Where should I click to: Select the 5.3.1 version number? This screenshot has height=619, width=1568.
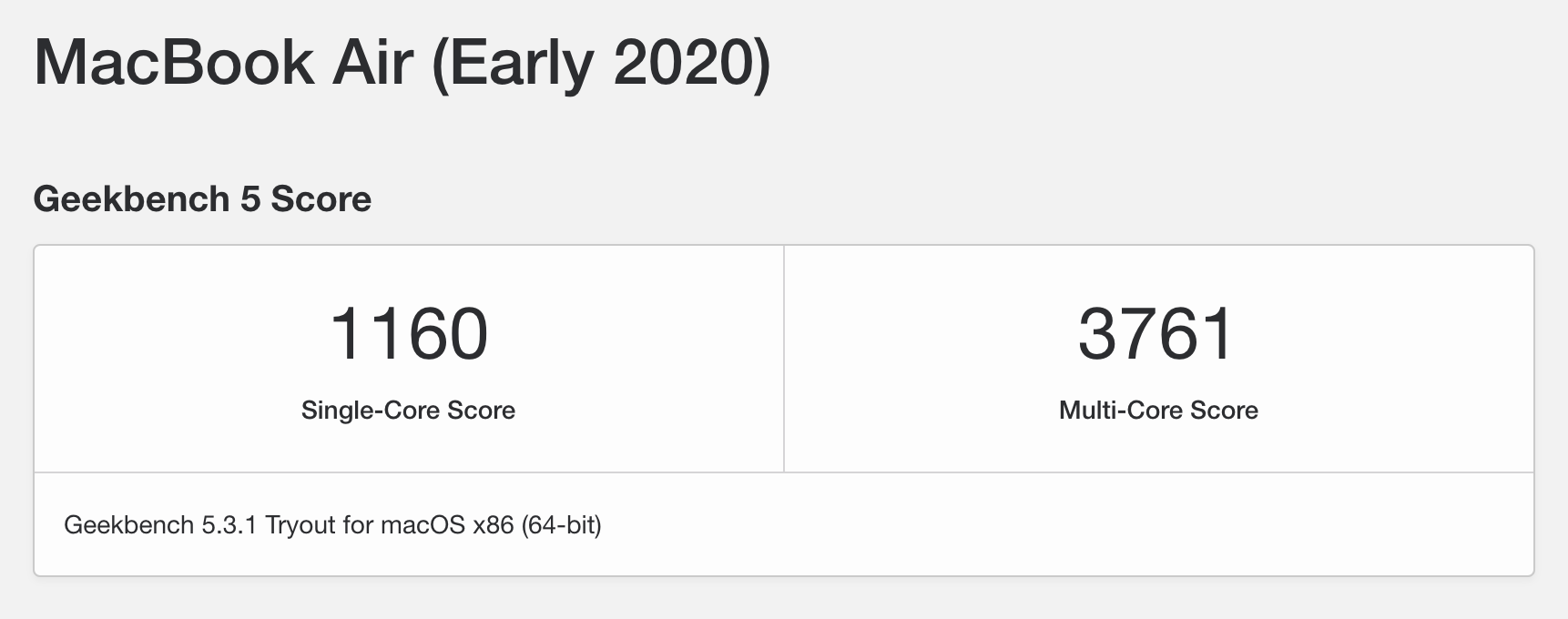[229, 525]
